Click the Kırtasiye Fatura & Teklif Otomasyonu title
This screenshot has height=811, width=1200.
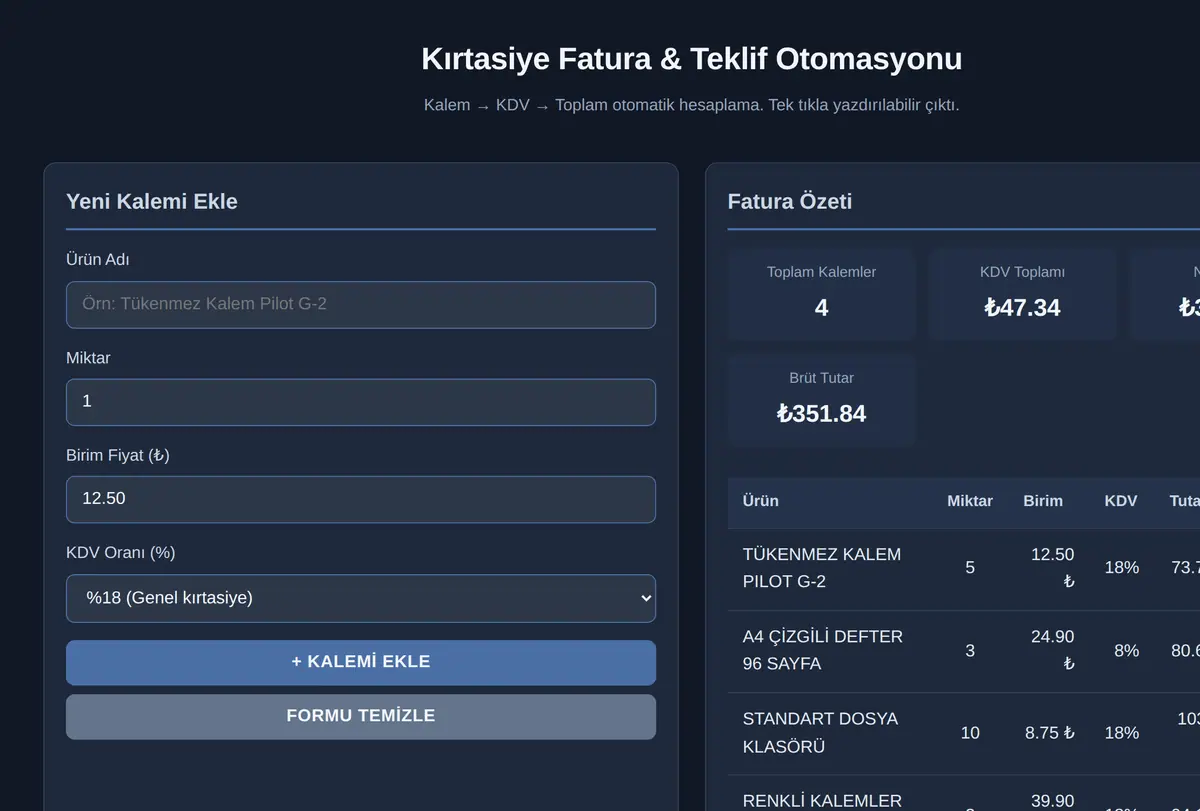(692, 58)
